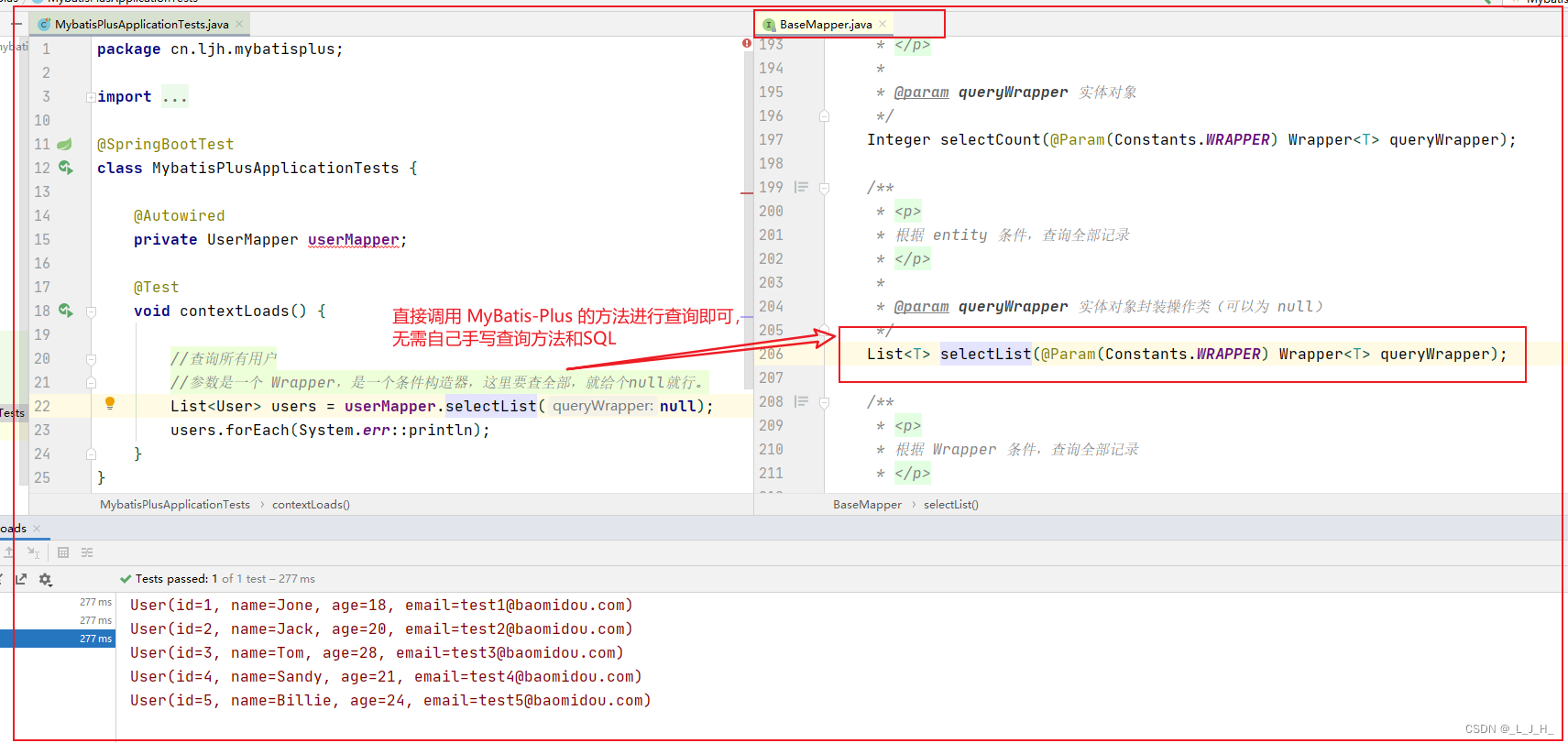Viewport: 1568px width, 743px height.
Task: Click '@SpringBootTest' annotation on line 11
Action: point(166,145)
